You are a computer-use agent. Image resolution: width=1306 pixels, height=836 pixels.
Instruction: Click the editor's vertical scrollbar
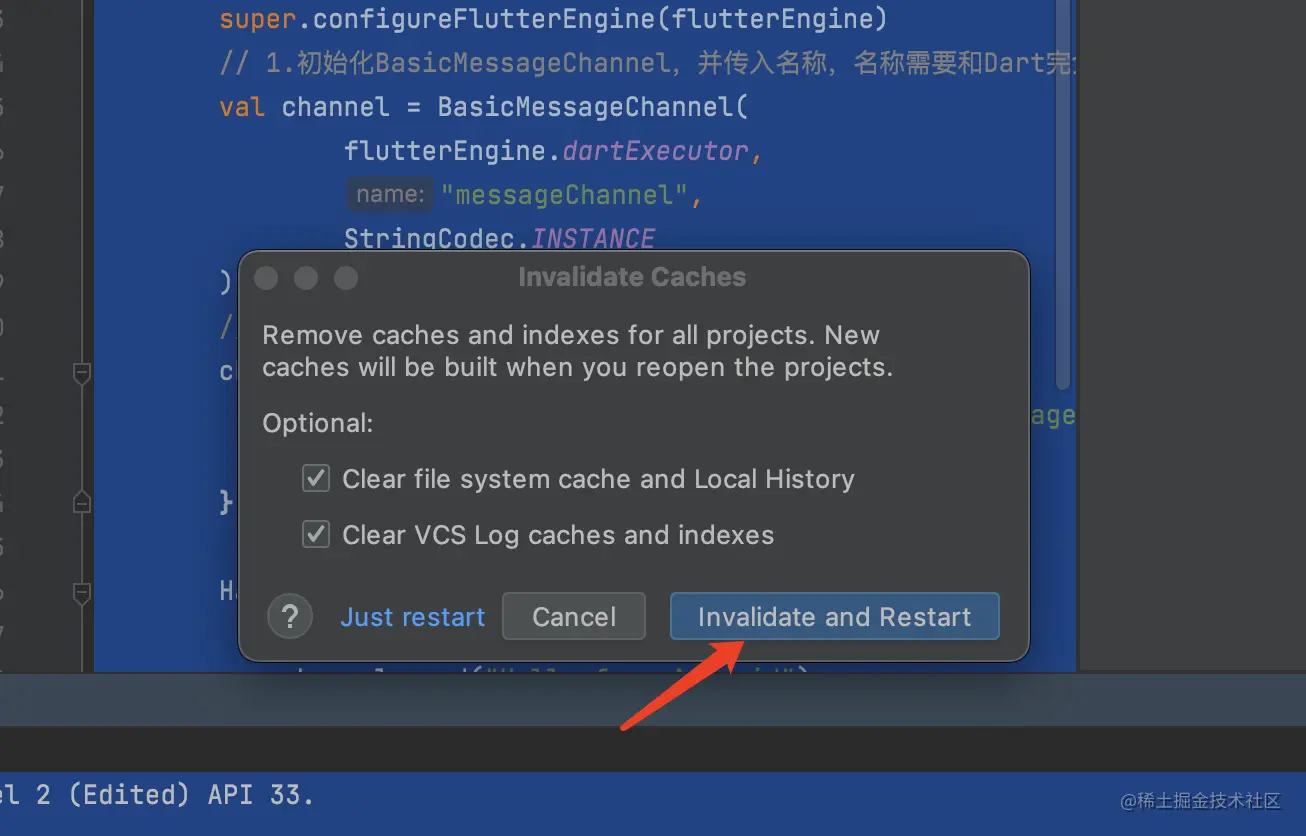click(x=1063, y=200)
